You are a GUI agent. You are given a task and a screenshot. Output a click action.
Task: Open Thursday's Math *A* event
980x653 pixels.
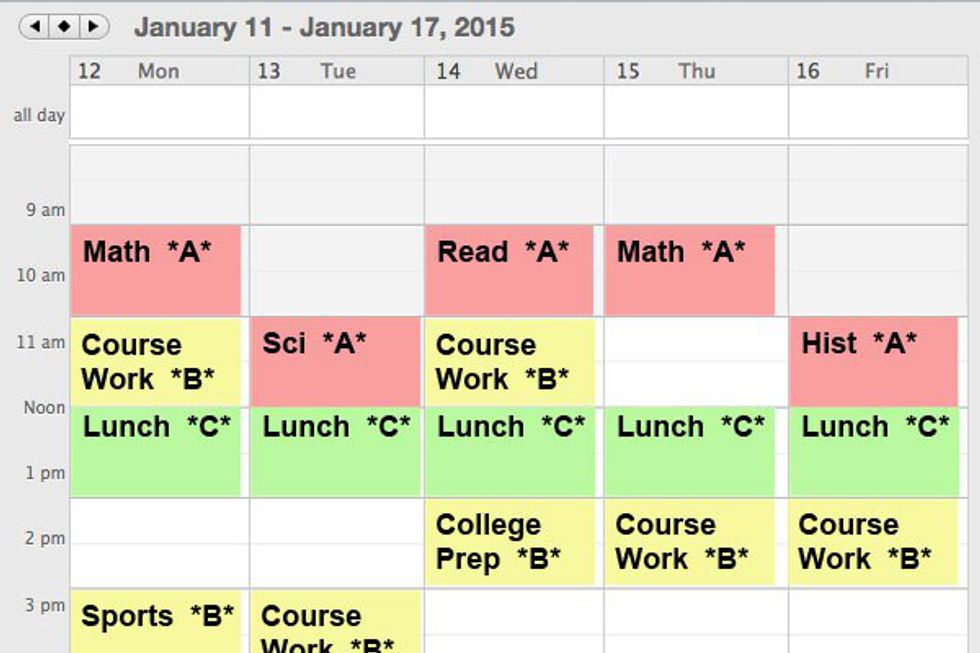click(689, 270)
